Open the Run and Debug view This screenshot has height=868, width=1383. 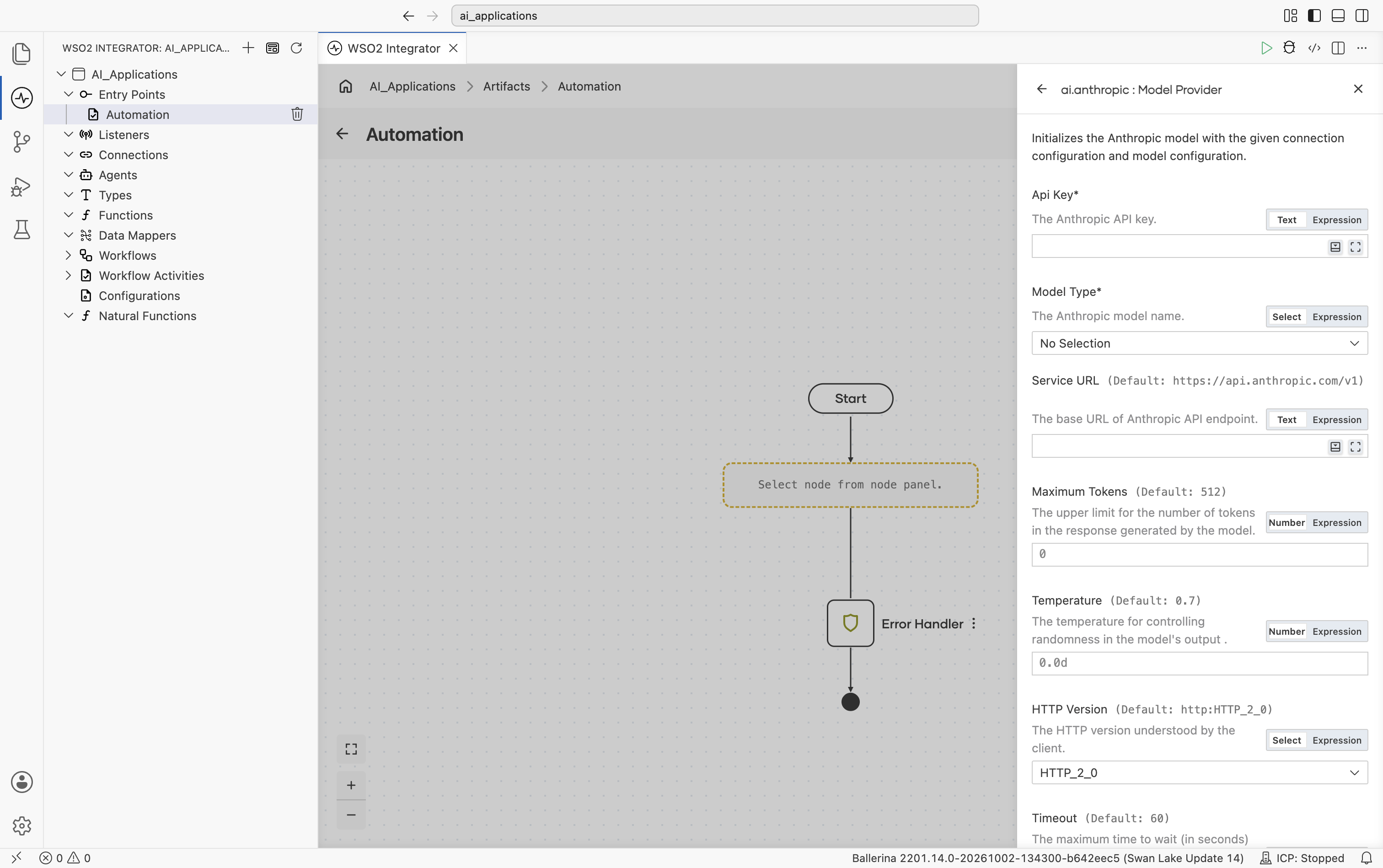(22, 186)
